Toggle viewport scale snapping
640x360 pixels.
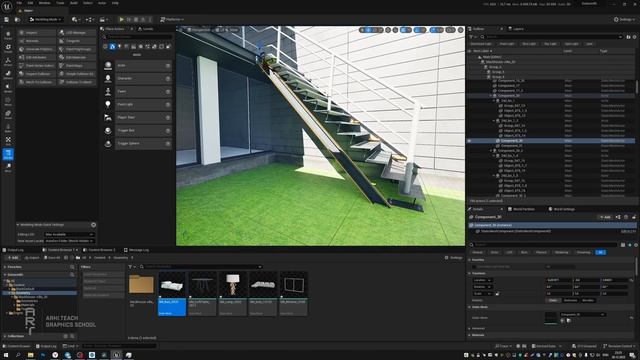click(x=433, y=30)
